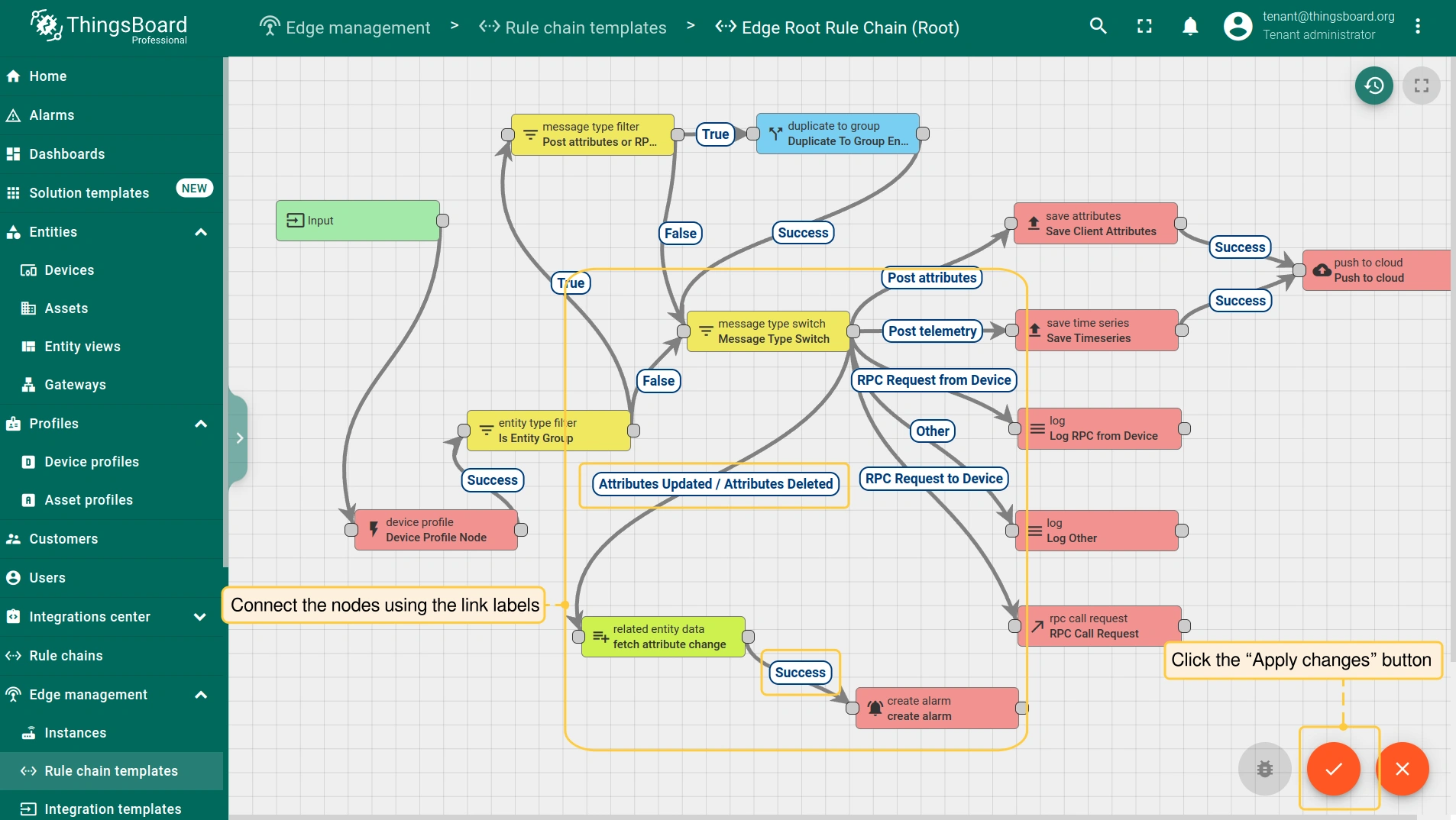The height and width of the screenshot is (820, 1456).
Task: Go to Dashboards in the sidebar
Action: (67, 154)
